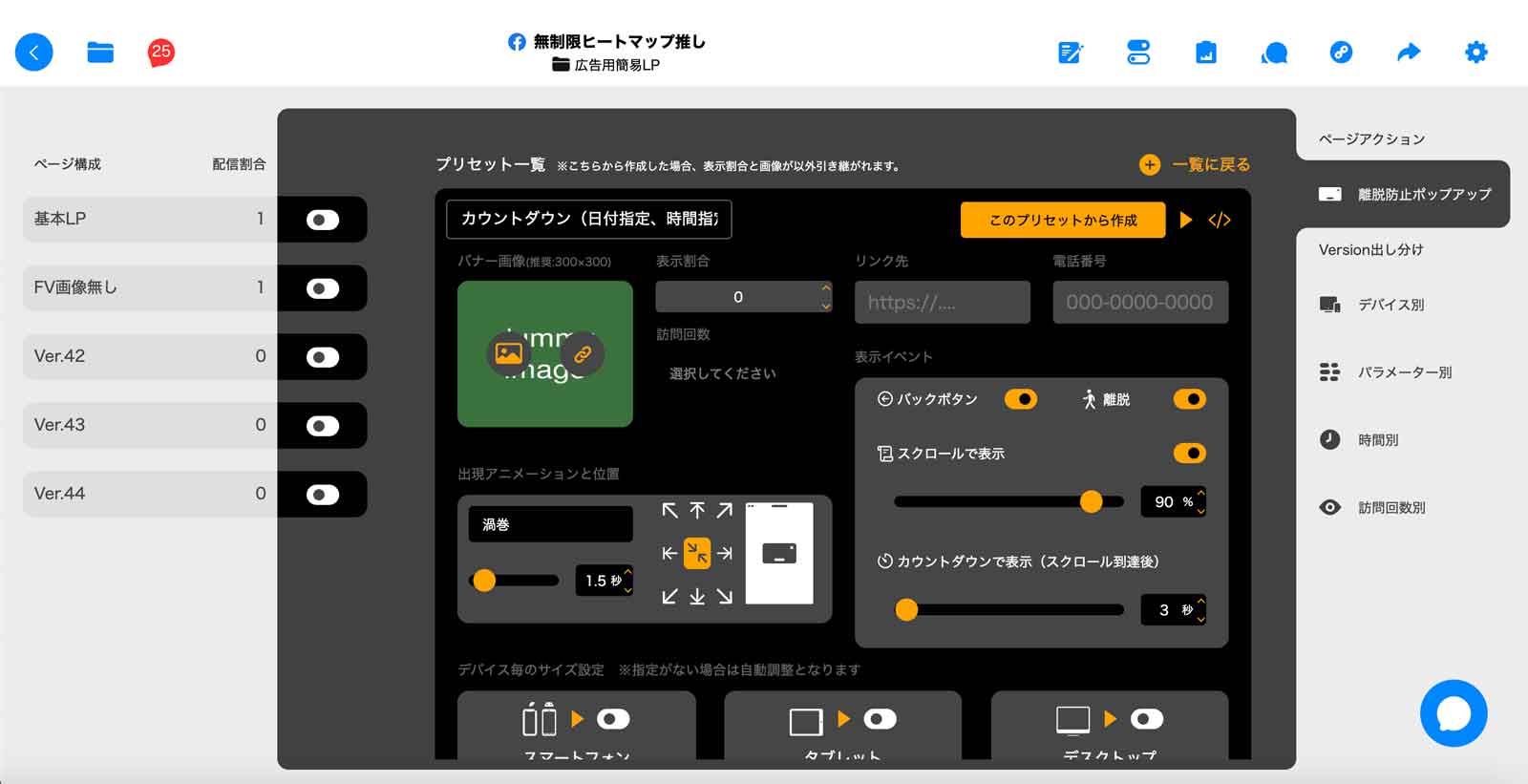Disable the スクロールで表示 switch
The height and width of the screenshot is (784, 1528).
click(1190, 453)
